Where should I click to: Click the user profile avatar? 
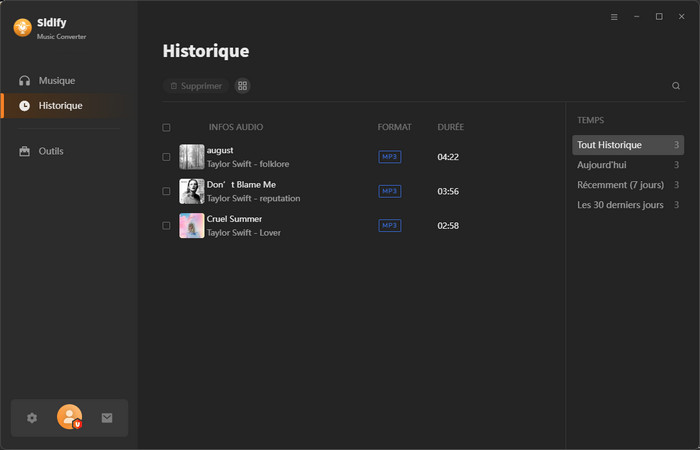[x=69, y=417]
